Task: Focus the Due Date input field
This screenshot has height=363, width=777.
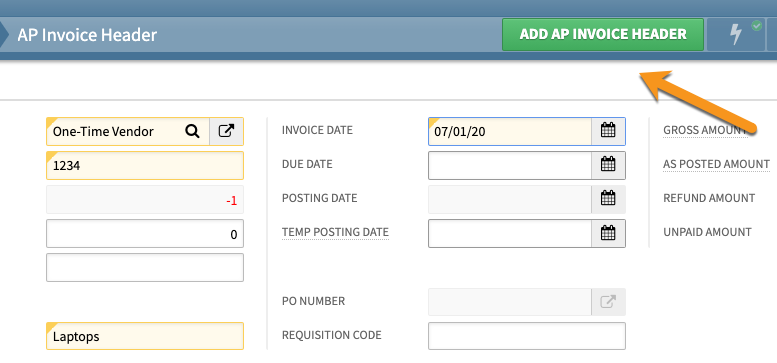Action: 510,165
